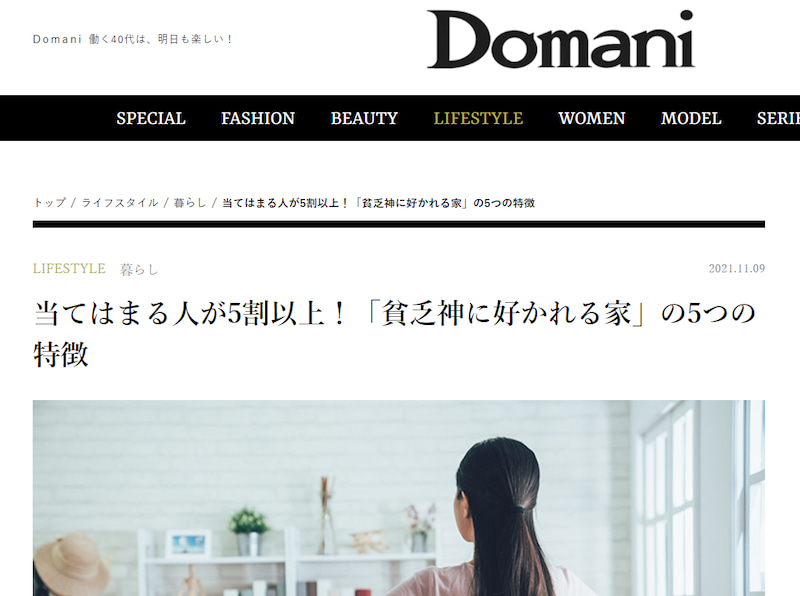Click the article headline 当てはまる人が5割以上
Screen dimensions: 800x596
pyautogui.click(x=393, y=333)
